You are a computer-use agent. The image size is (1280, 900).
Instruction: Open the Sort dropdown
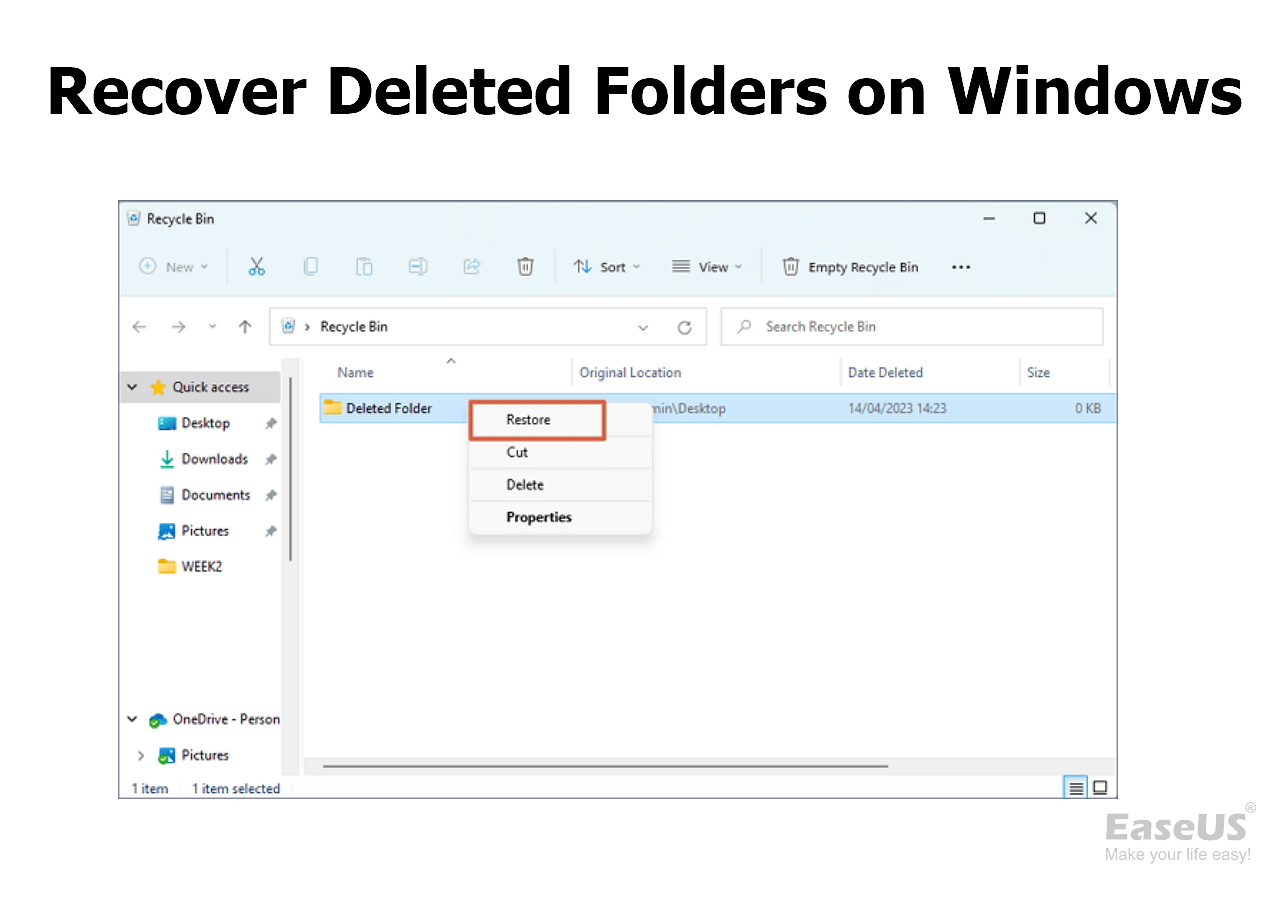607,267
